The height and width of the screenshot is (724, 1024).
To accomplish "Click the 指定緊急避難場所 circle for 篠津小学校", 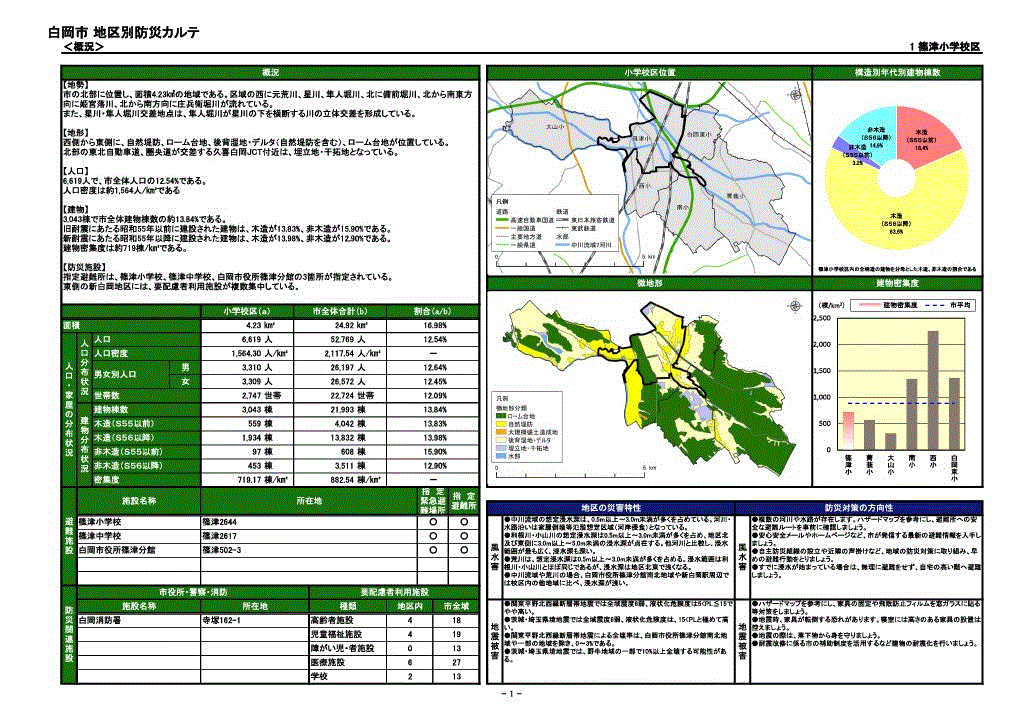I will pyautogui.click(x=433, y=522).
